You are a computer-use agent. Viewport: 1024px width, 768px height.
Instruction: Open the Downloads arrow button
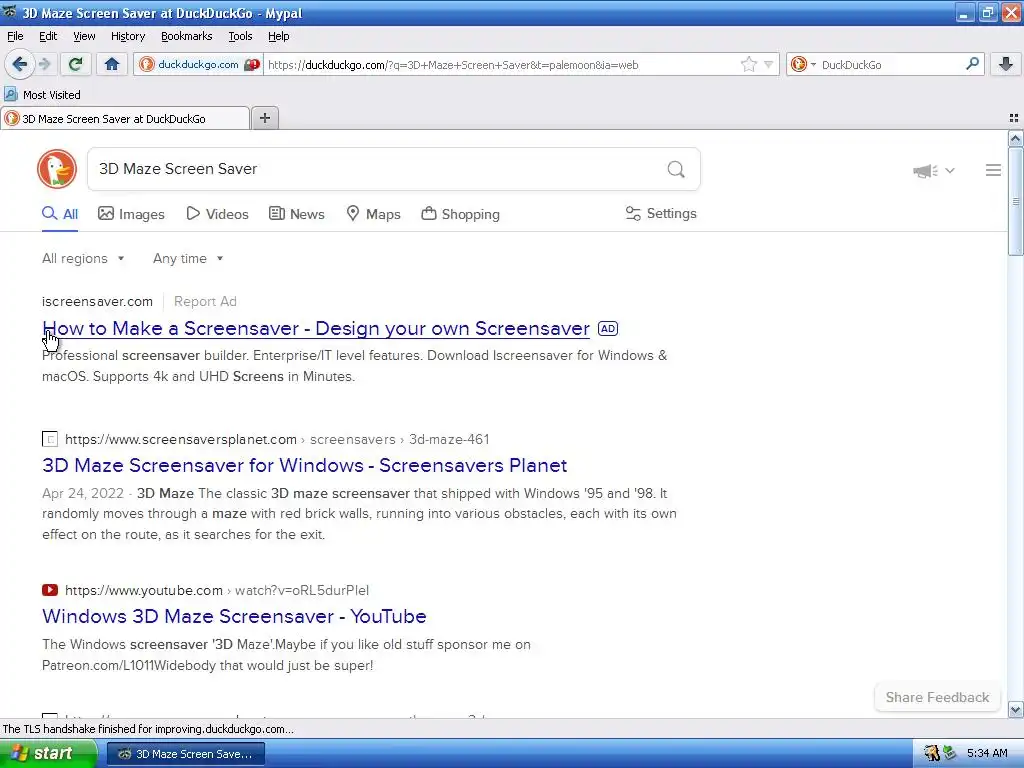click(x=1006, y=64)
